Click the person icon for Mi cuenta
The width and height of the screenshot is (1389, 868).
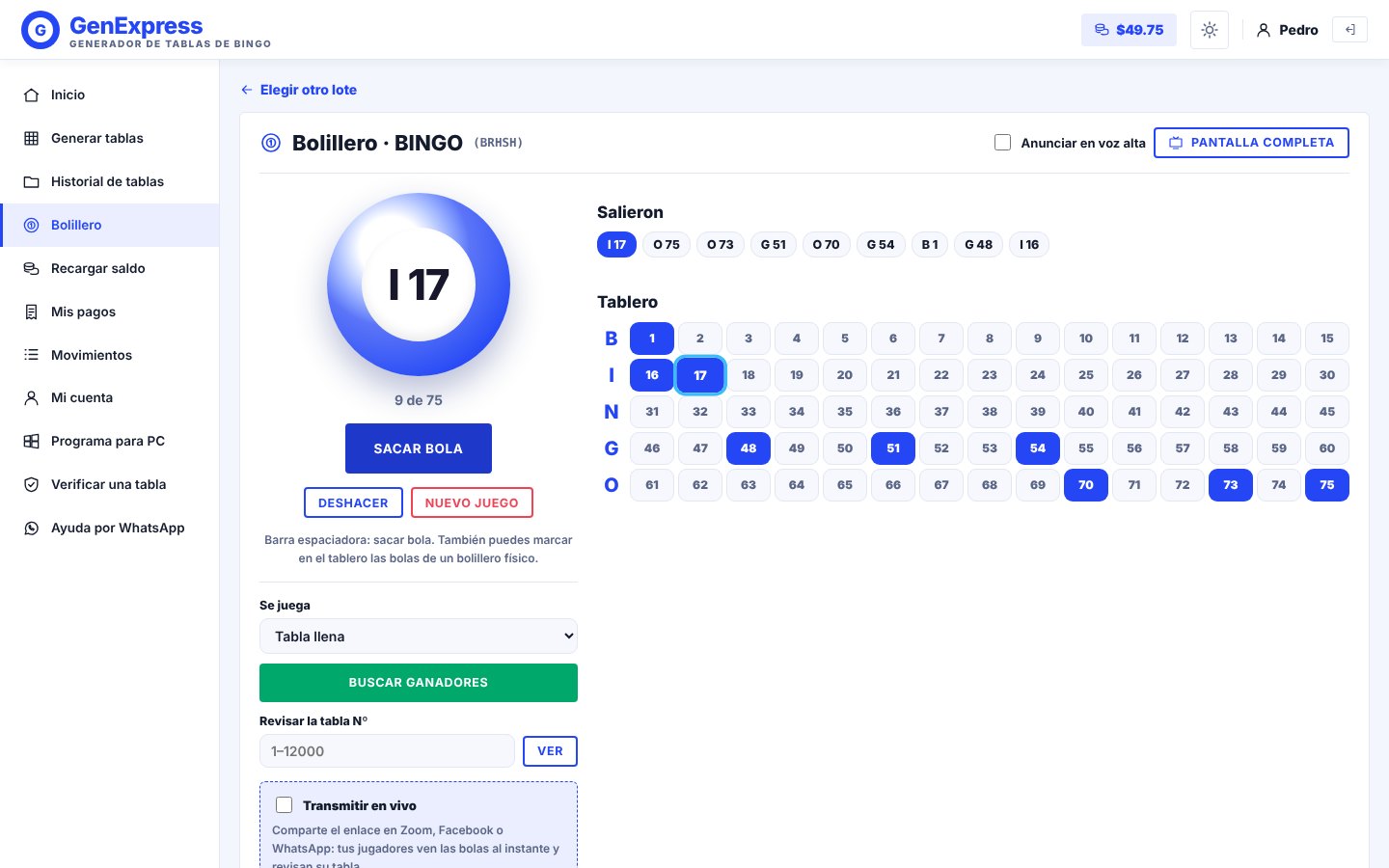click(31, 397)
